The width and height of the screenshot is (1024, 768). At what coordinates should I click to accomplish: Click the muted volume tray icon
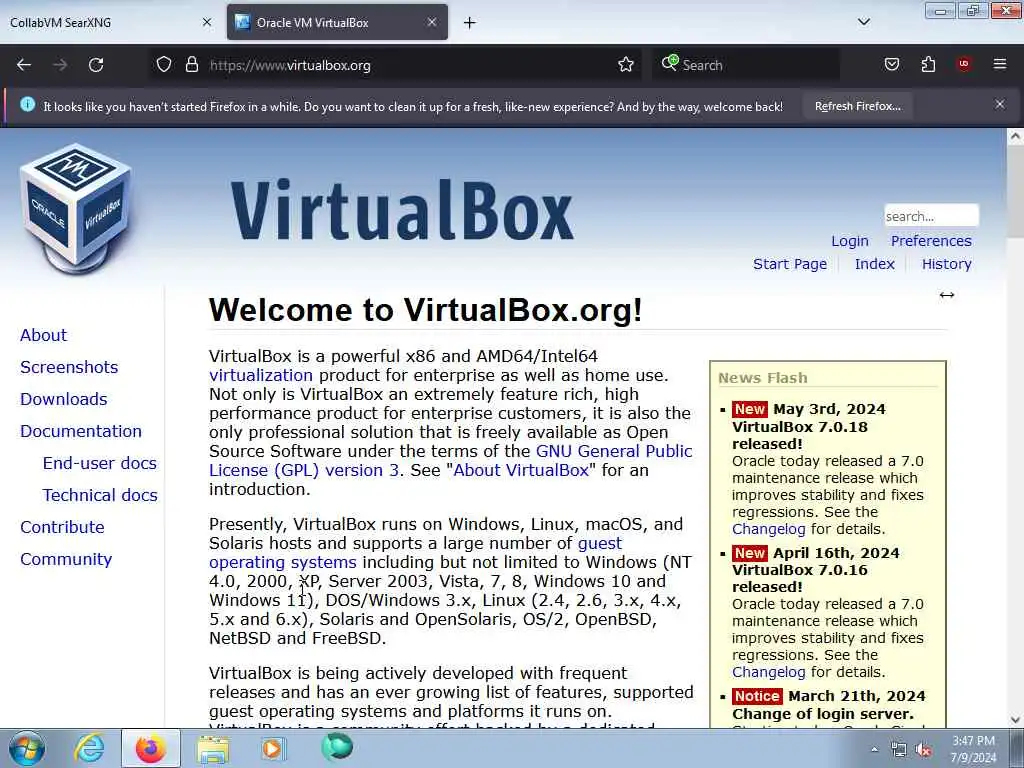(923, 750)
